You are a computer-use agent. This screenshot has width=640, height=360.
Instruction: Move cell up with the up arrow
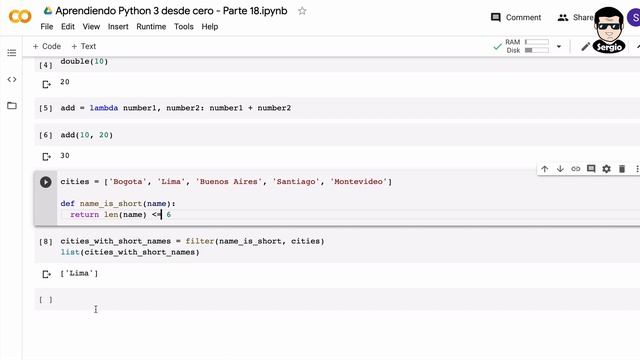pyautogui.click(x=544, y=169)
